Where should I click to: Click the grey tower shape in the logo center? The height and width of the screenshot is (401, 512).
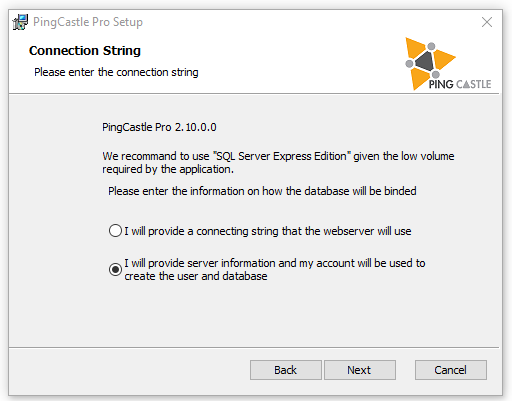425,61
